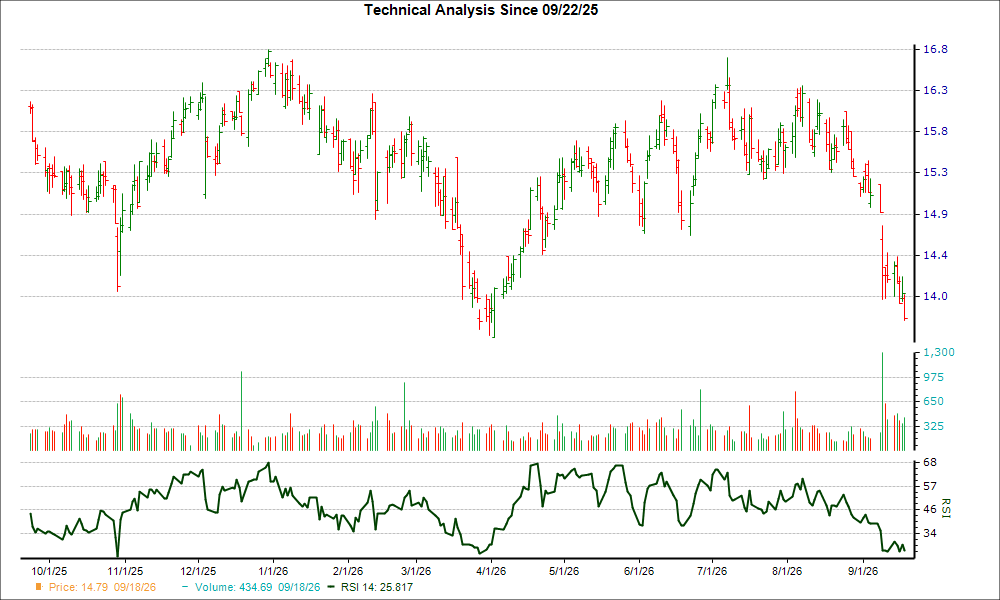Click the 7/1/26 date label
This screenshot has width=1000, height=600.
pos(712,571)
